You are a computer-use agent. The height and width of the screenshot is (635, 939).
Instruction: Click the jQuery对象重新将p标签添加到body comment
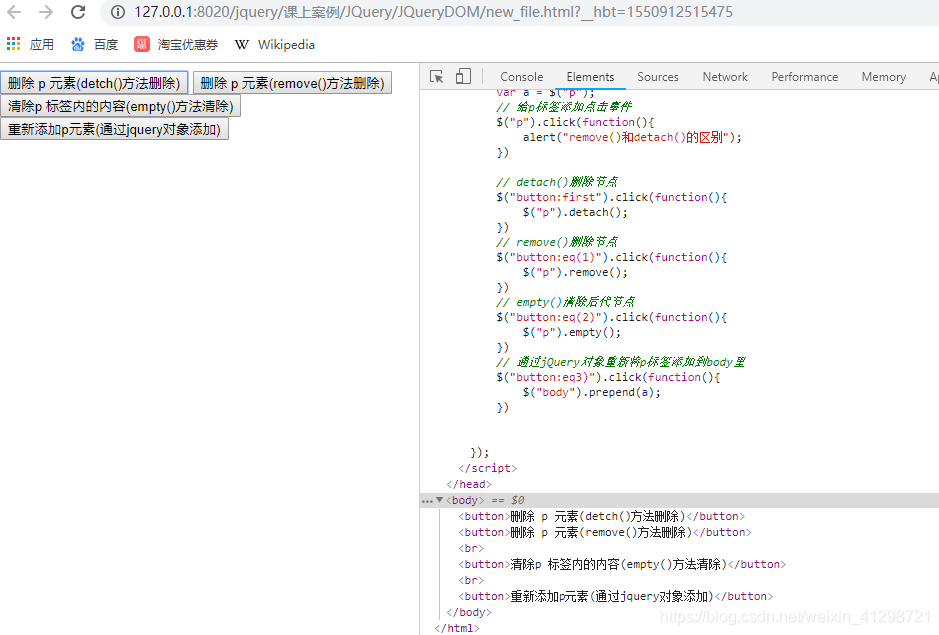coord(621,362)
